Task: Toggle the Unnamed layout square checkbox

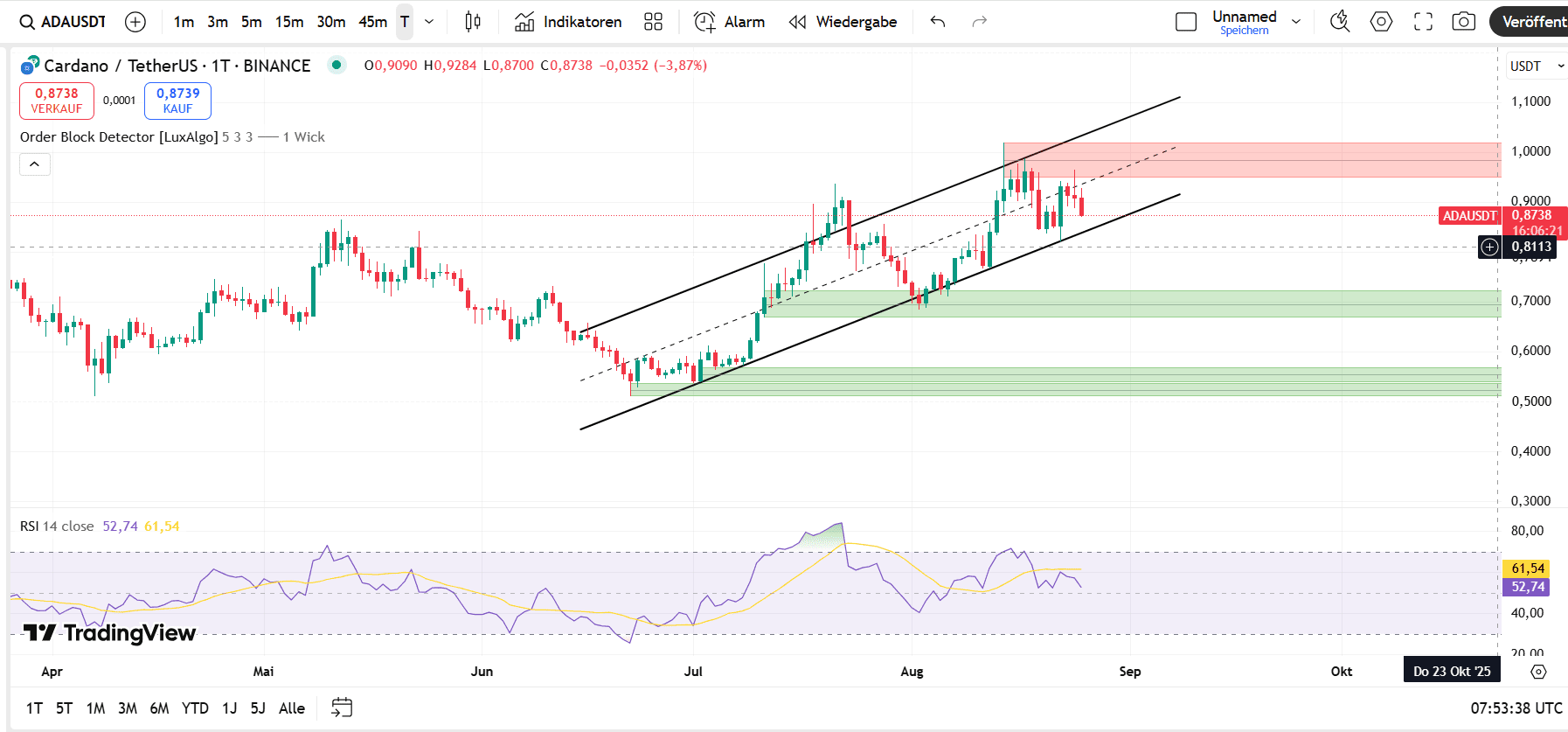Action: (1186, 22)
